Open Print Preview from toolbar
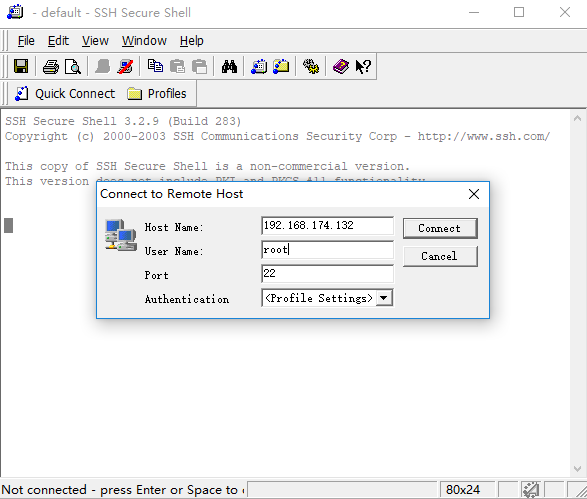 [x=73, y=67]
